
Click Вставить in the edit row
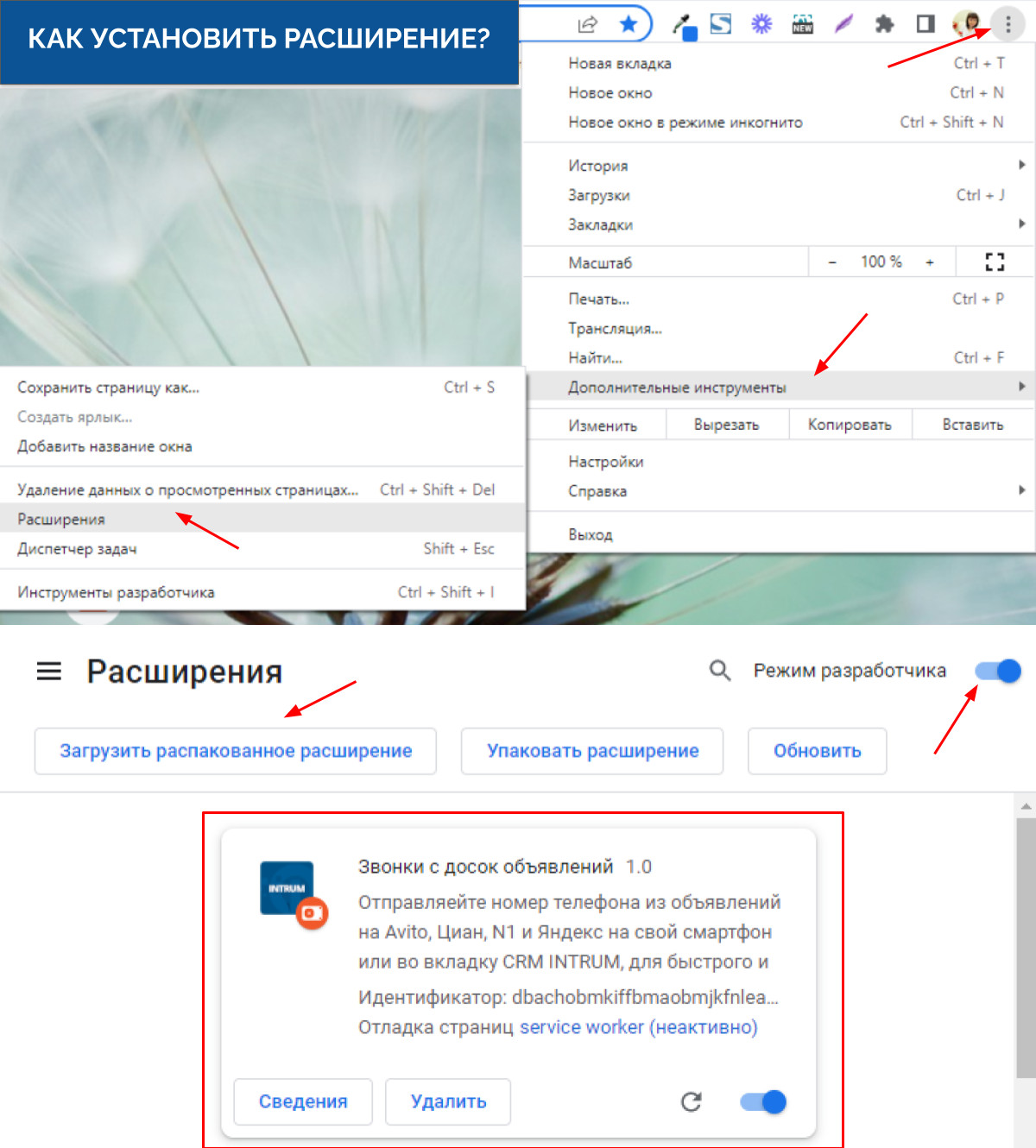click(x=973, y=425)
